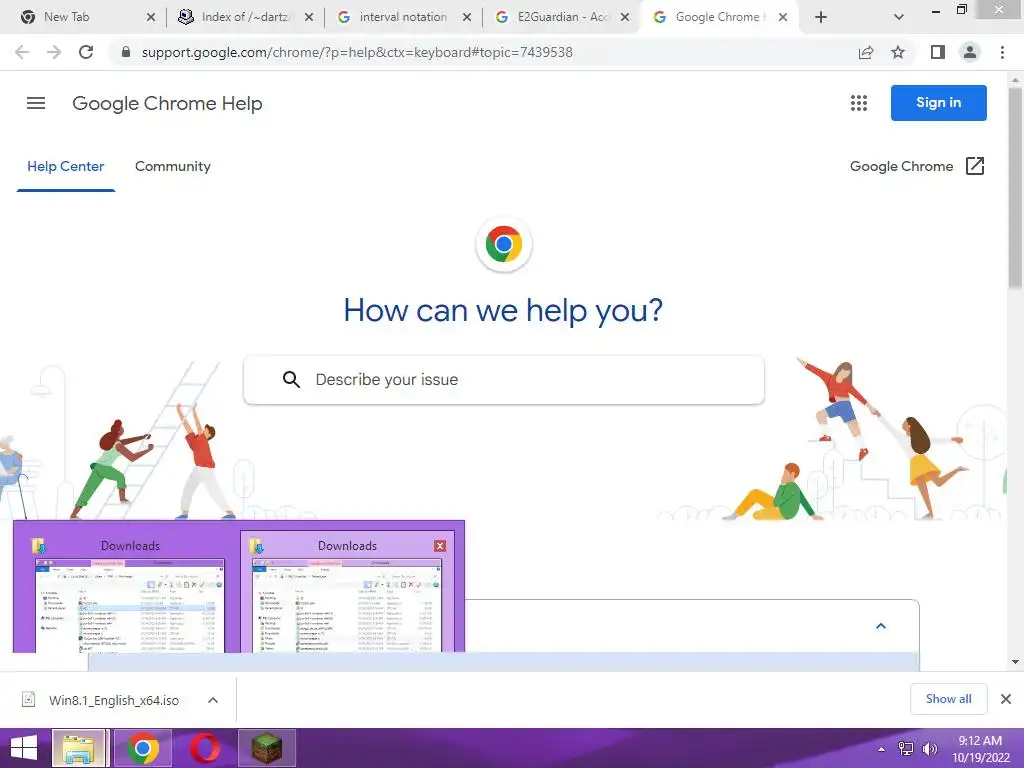The height and width of the screenshot is (768, 1024).
Task: Close the downloads bar
Action: pos(1006,699)
